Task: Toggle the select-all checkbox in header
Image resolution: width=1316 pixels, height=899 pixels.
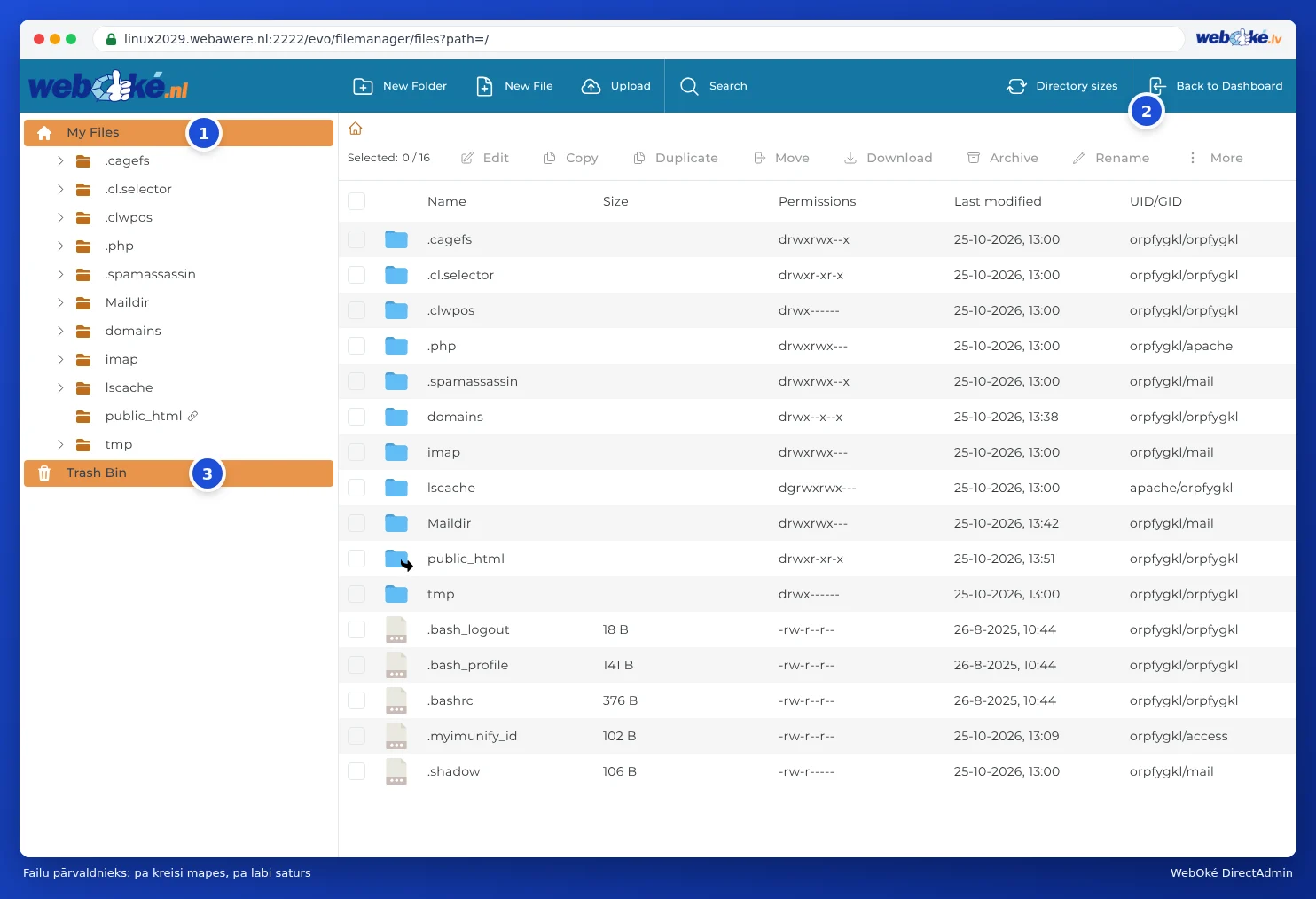Action: tap(356, 201)
